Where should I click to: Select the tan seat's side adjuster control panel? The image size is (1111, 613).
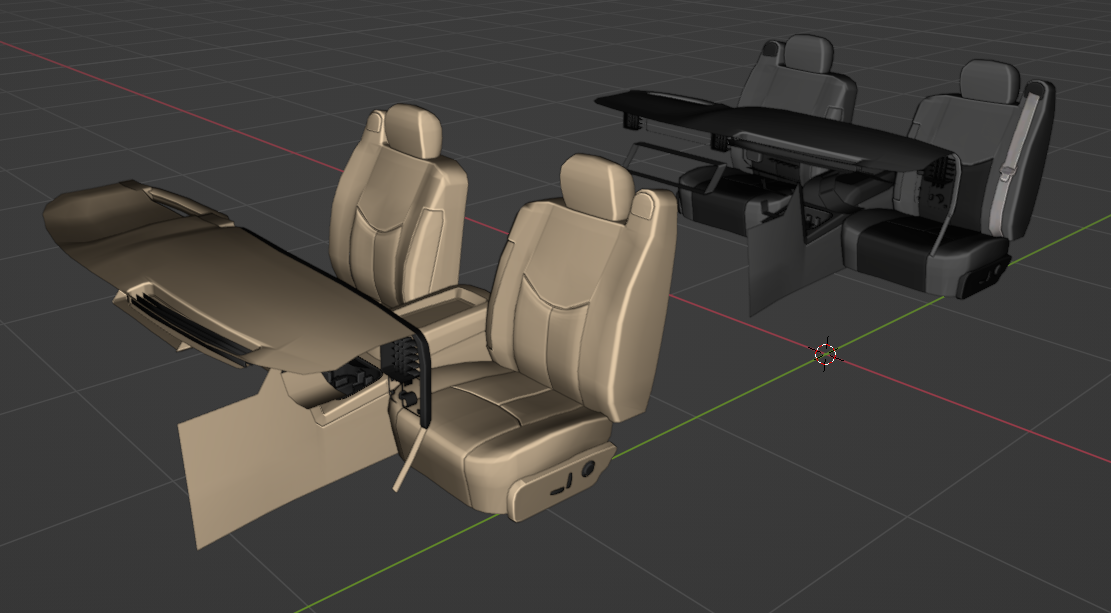point(563,485)
